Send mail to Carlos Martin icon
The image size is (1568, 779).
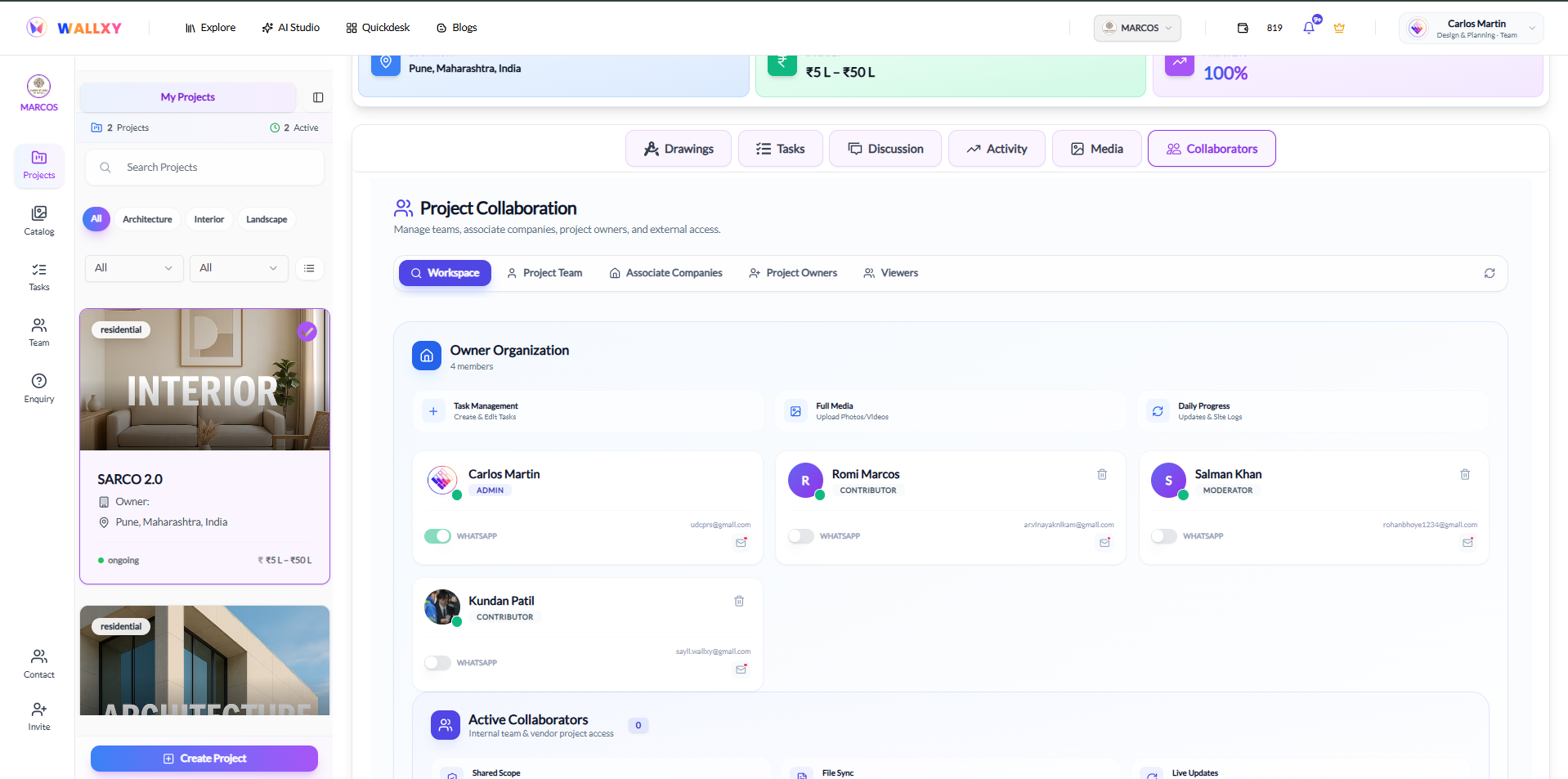pos(741,542)
